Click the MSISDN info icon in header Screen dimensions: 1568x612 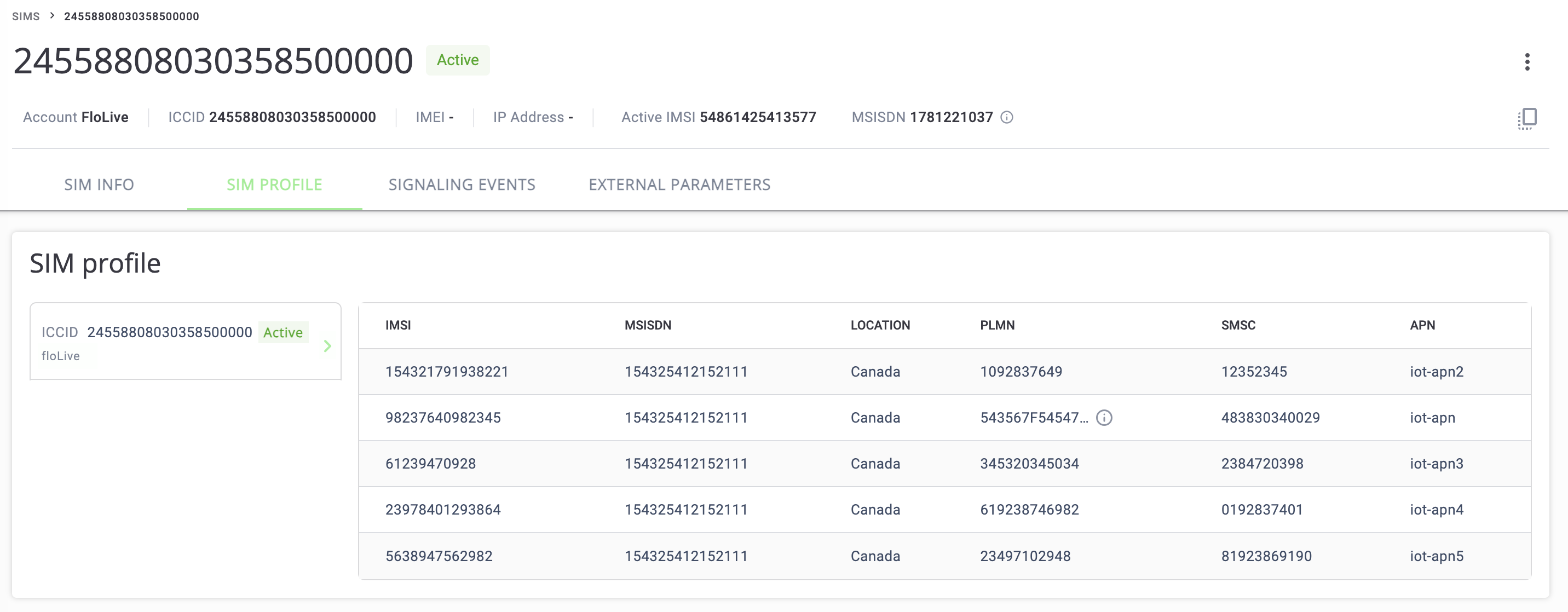pos(1007,117)
